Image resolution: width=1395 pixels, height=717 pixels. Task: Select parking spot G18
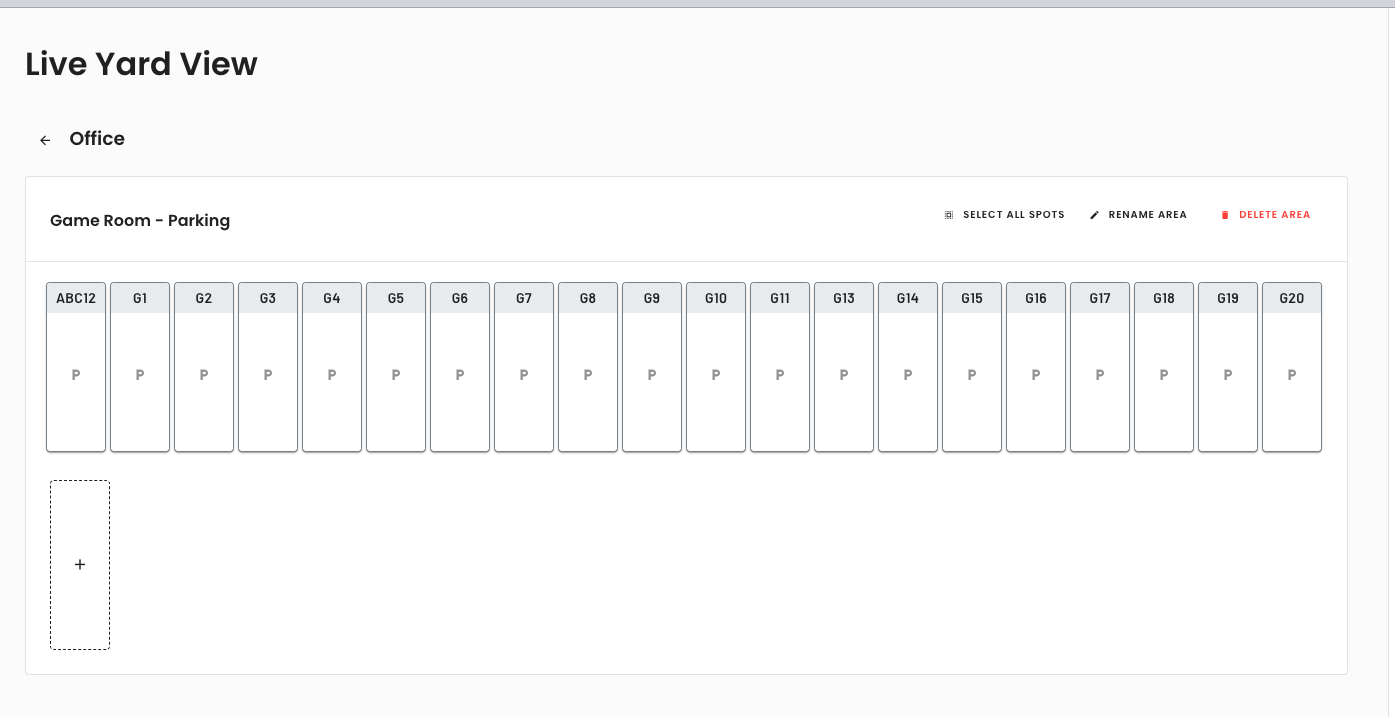[x=1164, y=367]
